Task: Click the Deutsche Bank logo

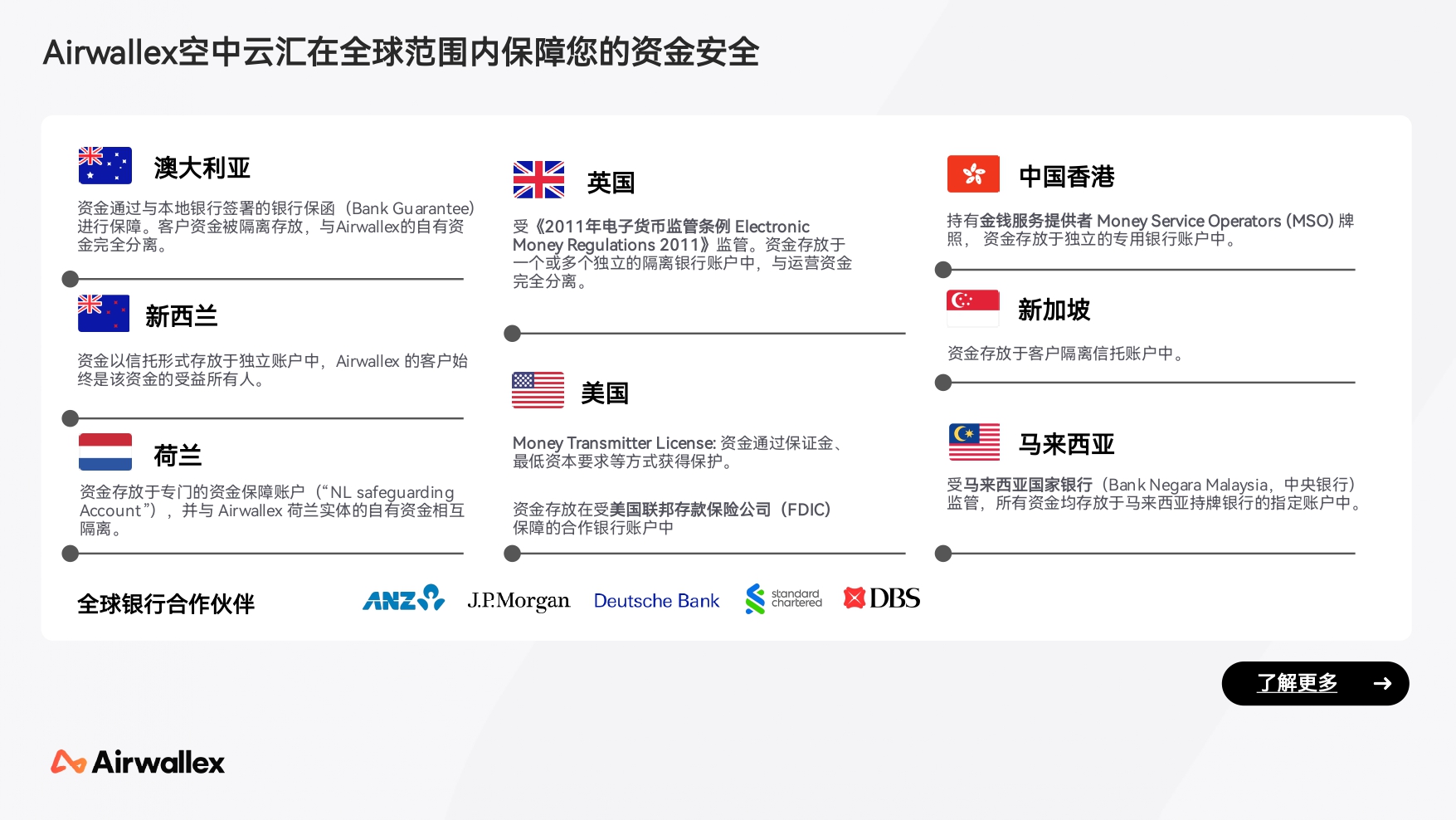Action: (x=656, y=600)
